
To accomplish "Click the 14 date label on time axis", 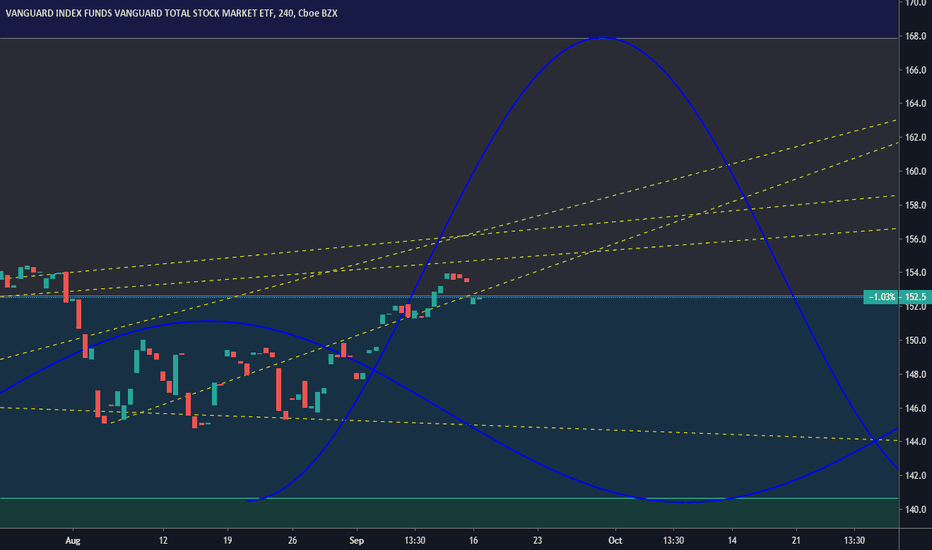I will pyautogui.click(x=732, y=540).
